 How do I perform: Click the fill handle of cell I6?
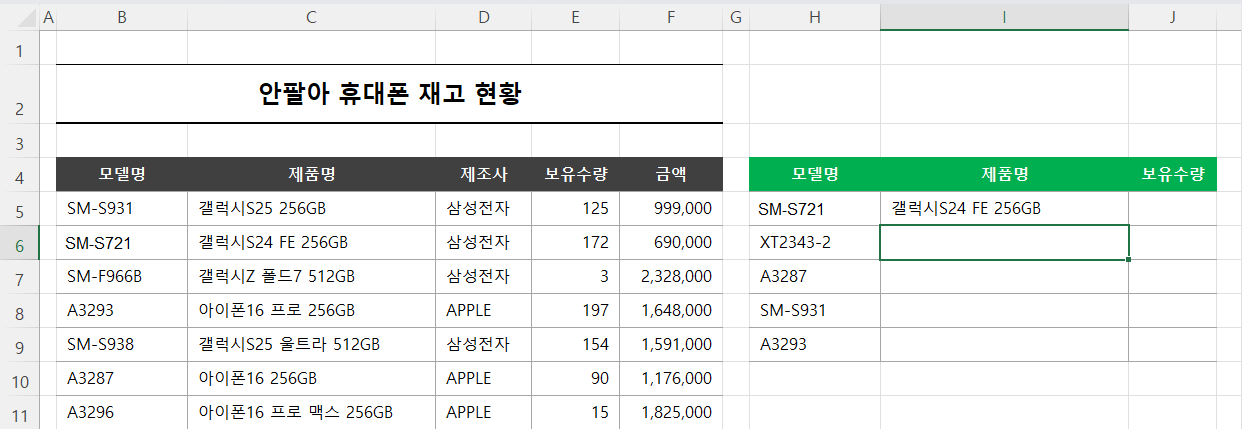(1129, 260)
